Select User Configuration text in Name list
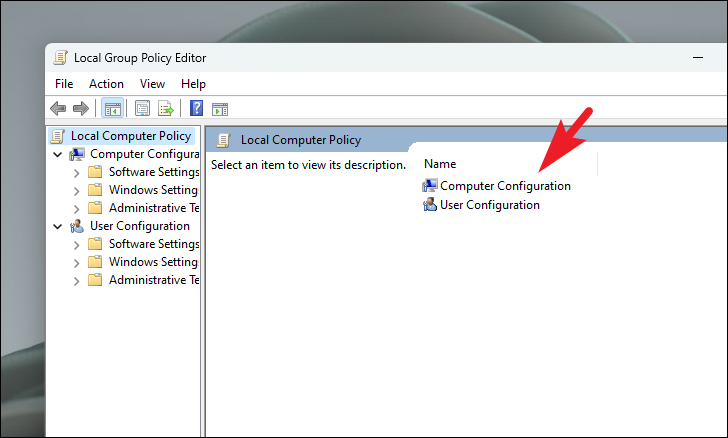 pos(490,205)
